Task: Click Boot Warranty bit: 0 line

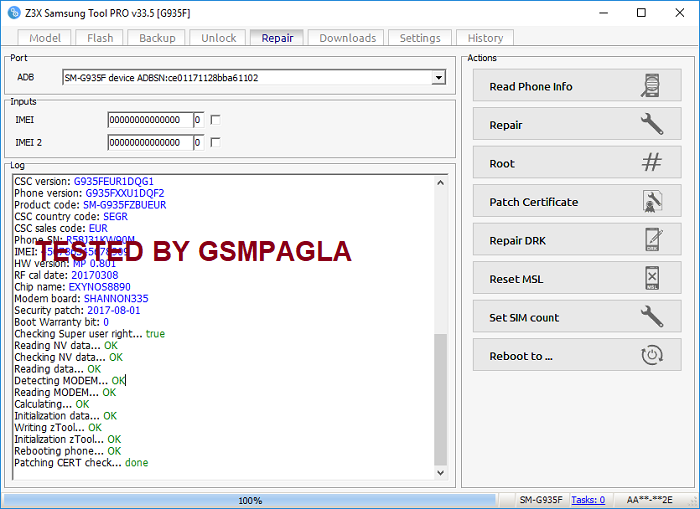Action: pyautogui.click(x=62, y=322)
